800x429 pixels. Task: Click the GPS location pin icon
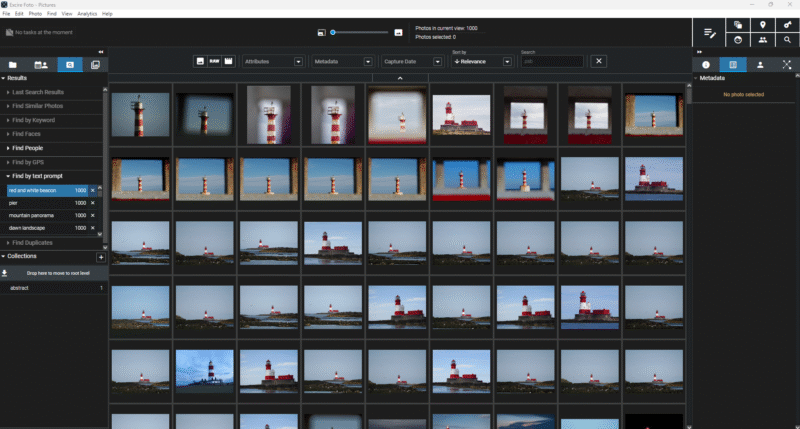point(763,25)
